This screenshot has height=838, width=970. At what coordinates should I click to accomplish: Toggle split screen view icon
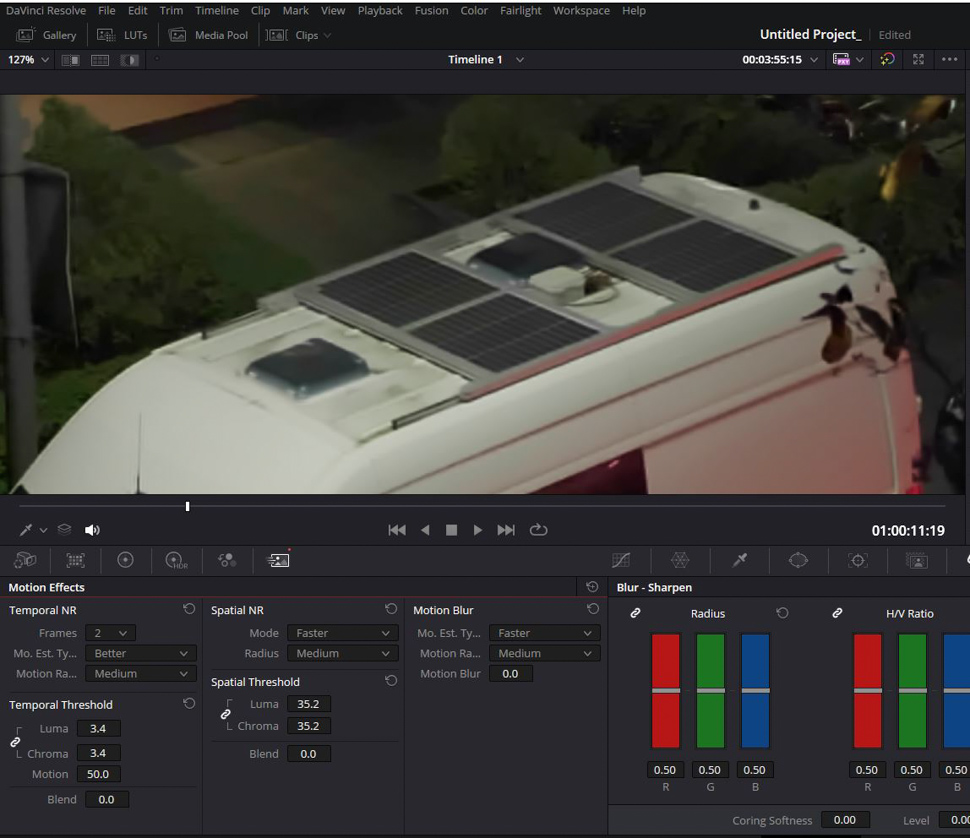pos(100,60)
